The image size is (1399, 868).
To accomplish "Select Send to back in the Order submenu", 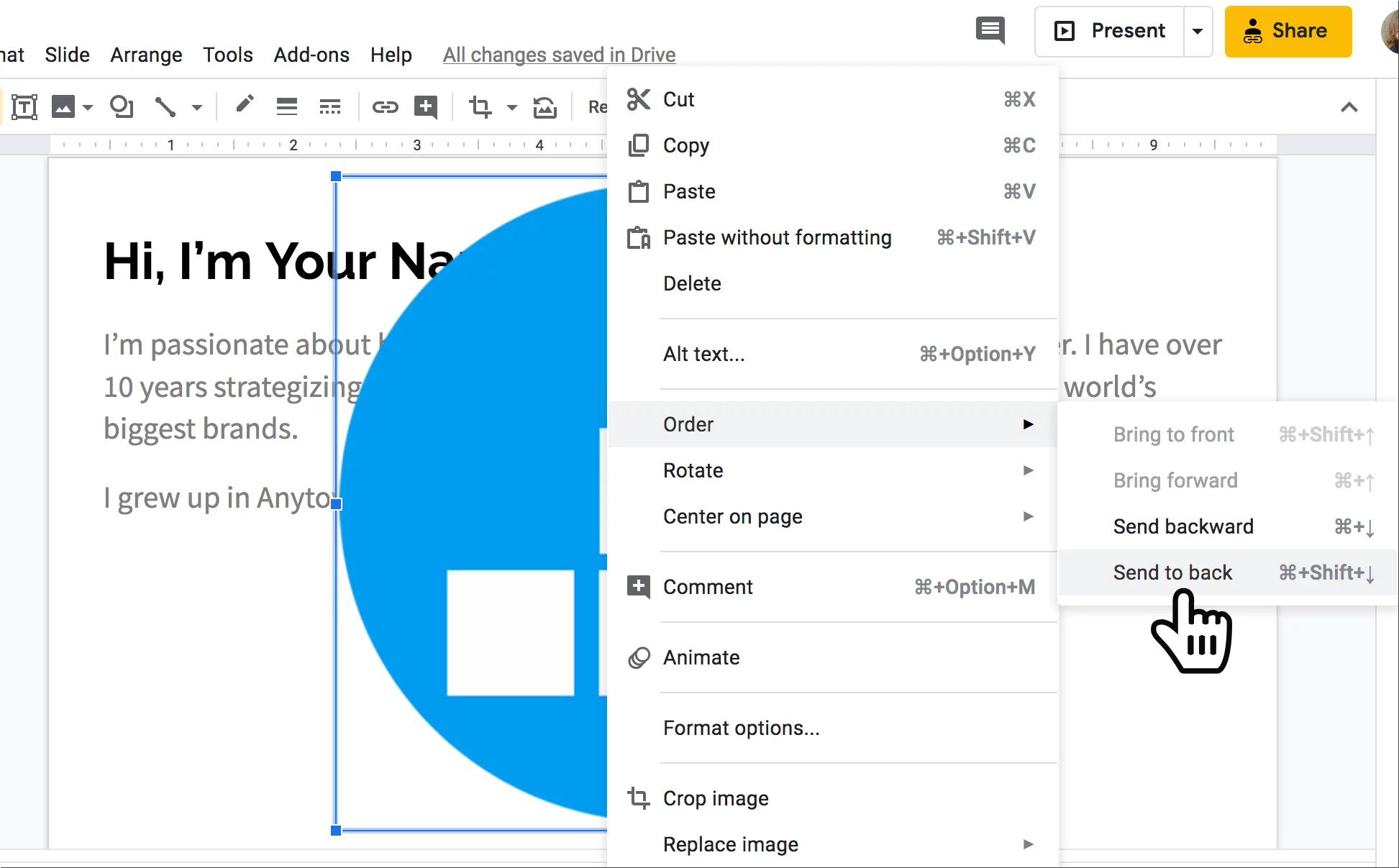I will click(1227, 572).
